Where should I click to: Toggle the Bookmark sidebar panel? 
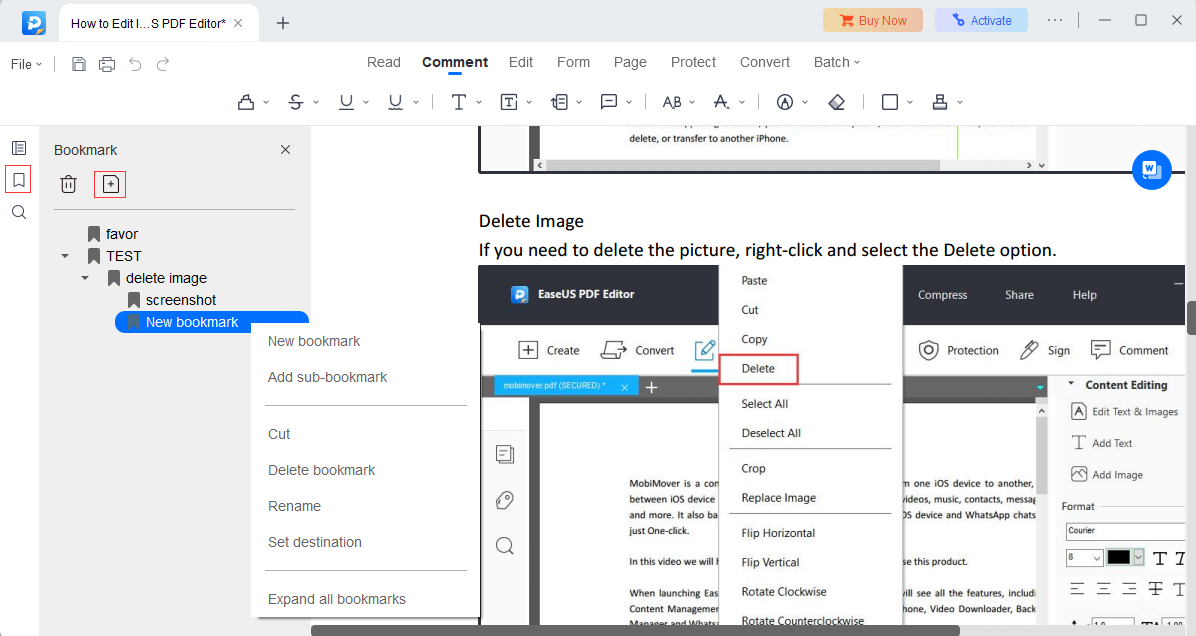(19, 180)
